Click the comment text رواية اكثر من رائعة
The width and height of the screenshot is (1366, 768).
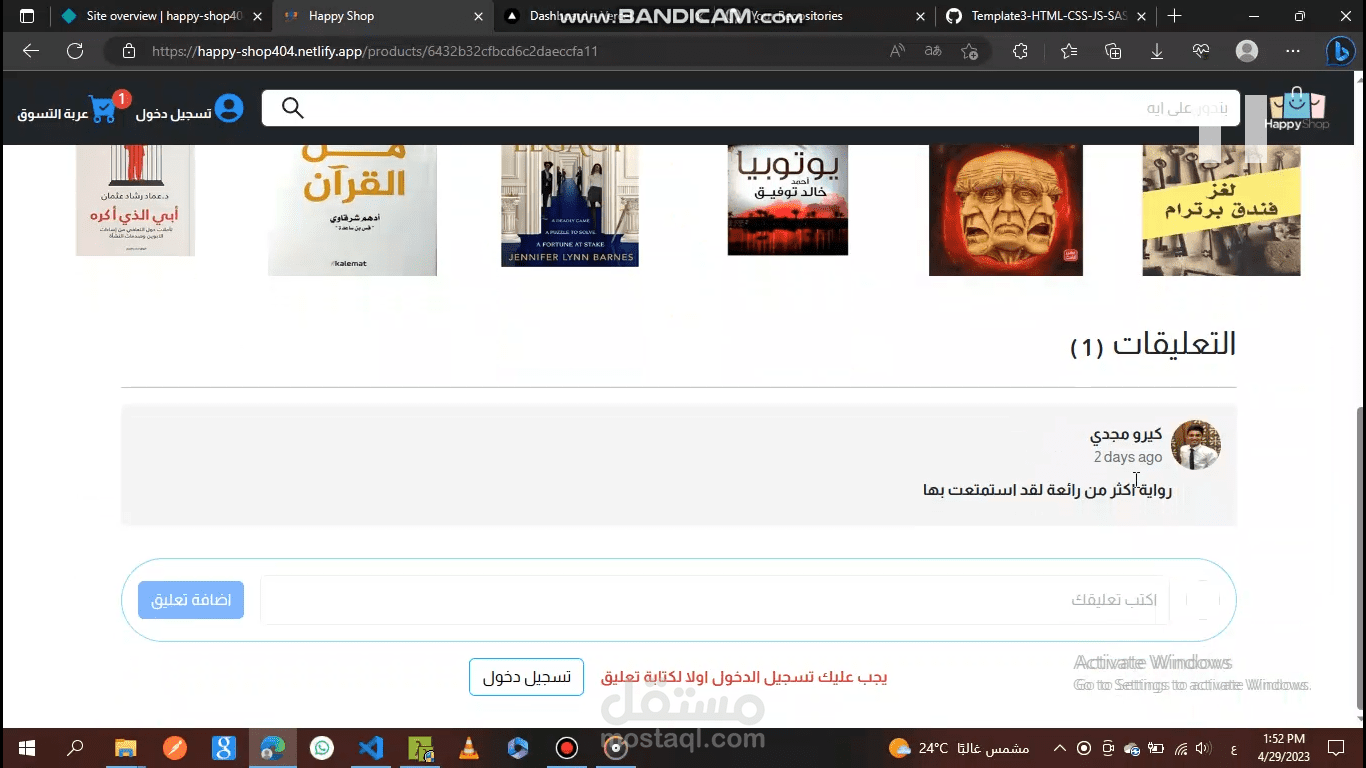click(x=1048, y=490)
